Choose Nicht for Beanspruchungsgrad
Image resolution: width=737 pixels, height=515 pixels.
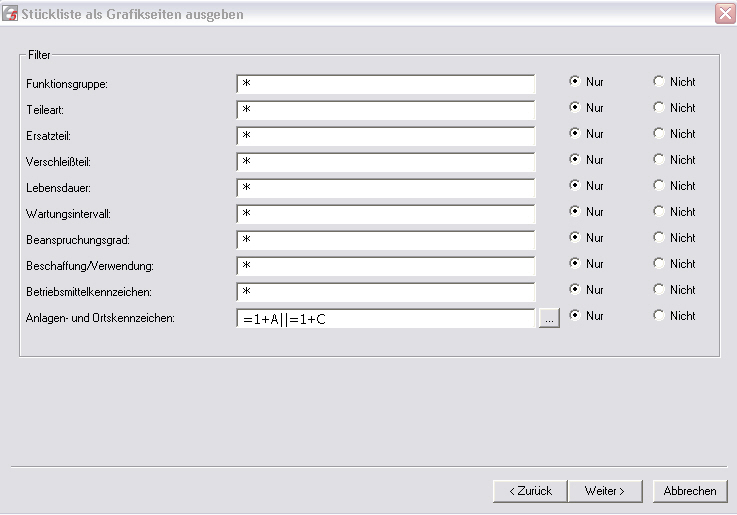(674, 238)
